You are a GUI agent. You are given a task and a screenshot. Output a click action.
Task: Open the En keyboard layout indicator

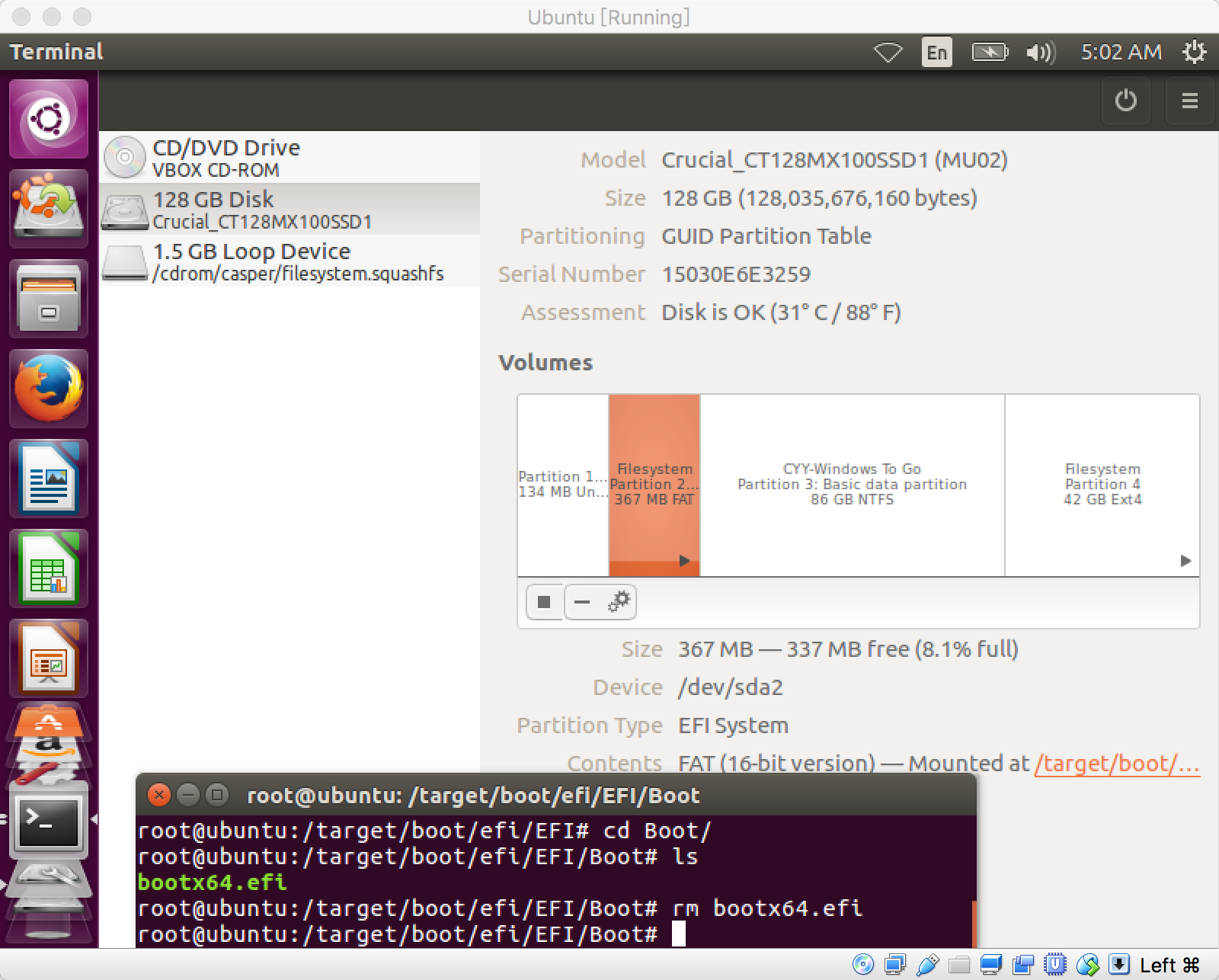(x=936, y=52)
